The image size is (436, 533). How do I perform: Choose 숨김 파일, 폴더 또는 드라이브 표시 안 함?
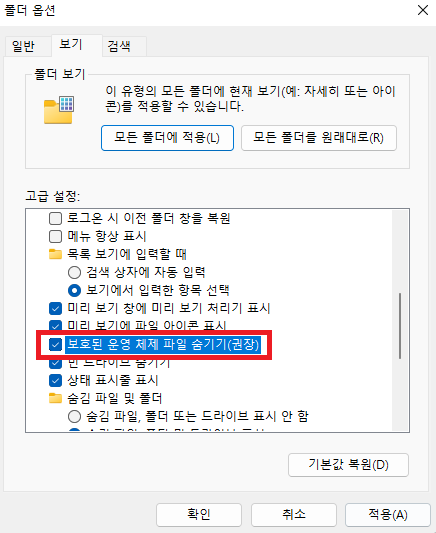pyautogui.click(x=74, y=416)
